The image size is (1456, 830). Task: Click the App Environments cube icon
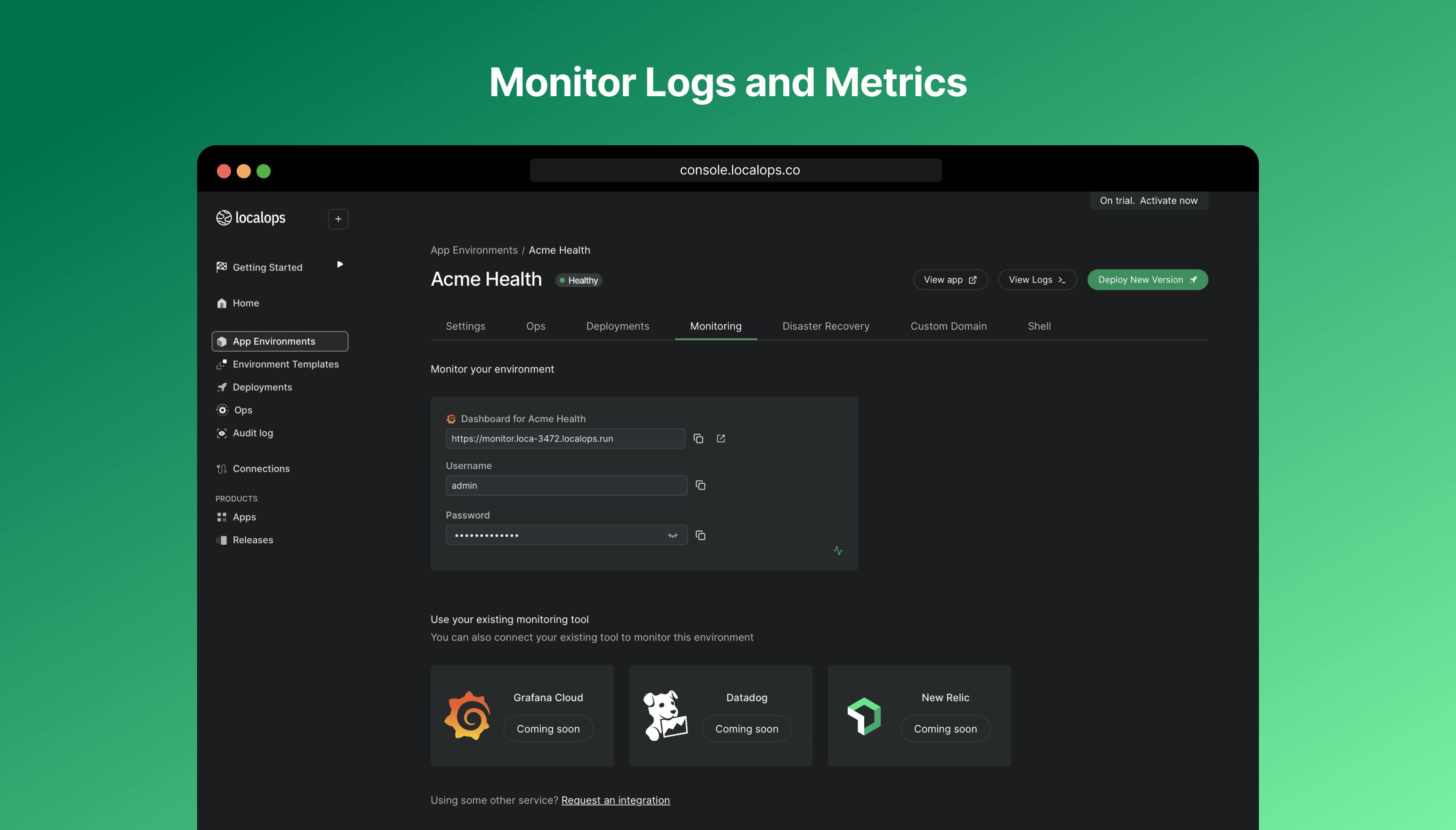[222, 341]
